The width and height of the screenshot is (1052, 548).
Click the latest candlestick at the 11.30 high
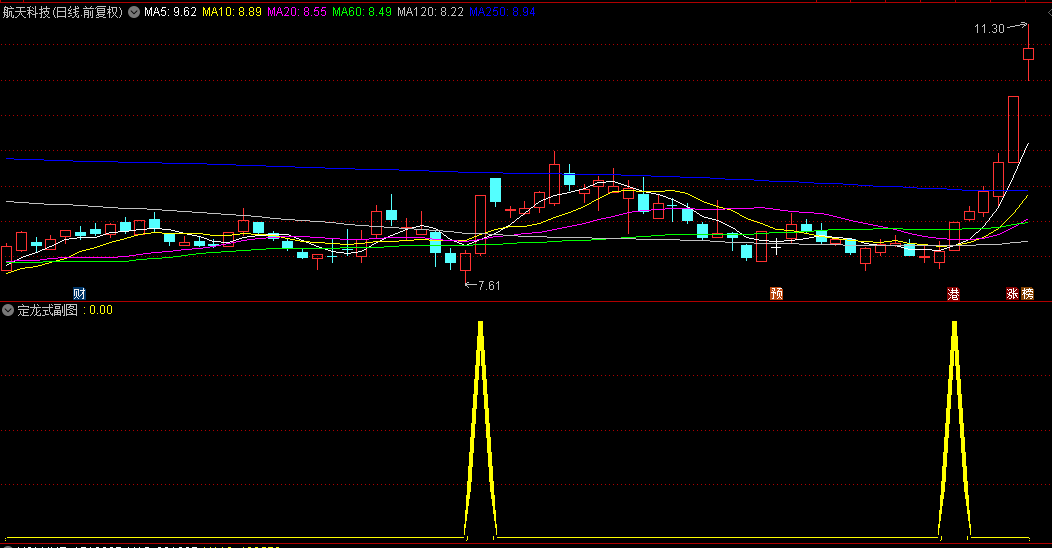point(1028,54)
